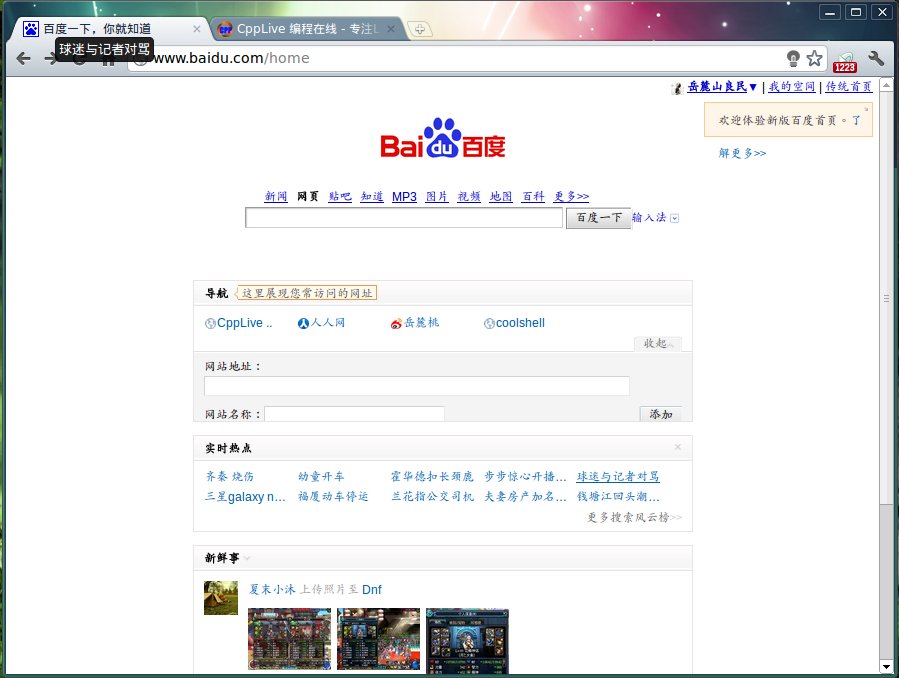Collapse the add-site form with 收起

[x=658, y=343]
